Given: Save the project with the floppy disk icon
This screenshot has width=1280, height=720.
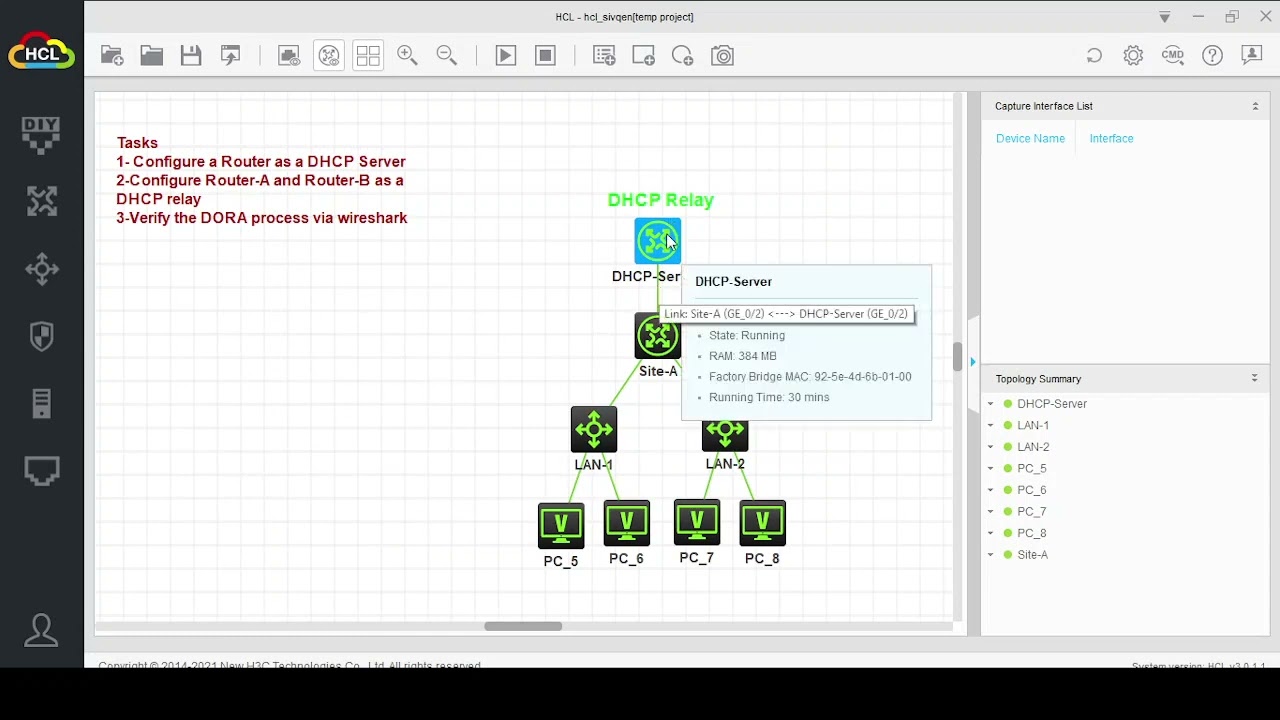Looking at the screenshot, I should (x=191, y=56).
